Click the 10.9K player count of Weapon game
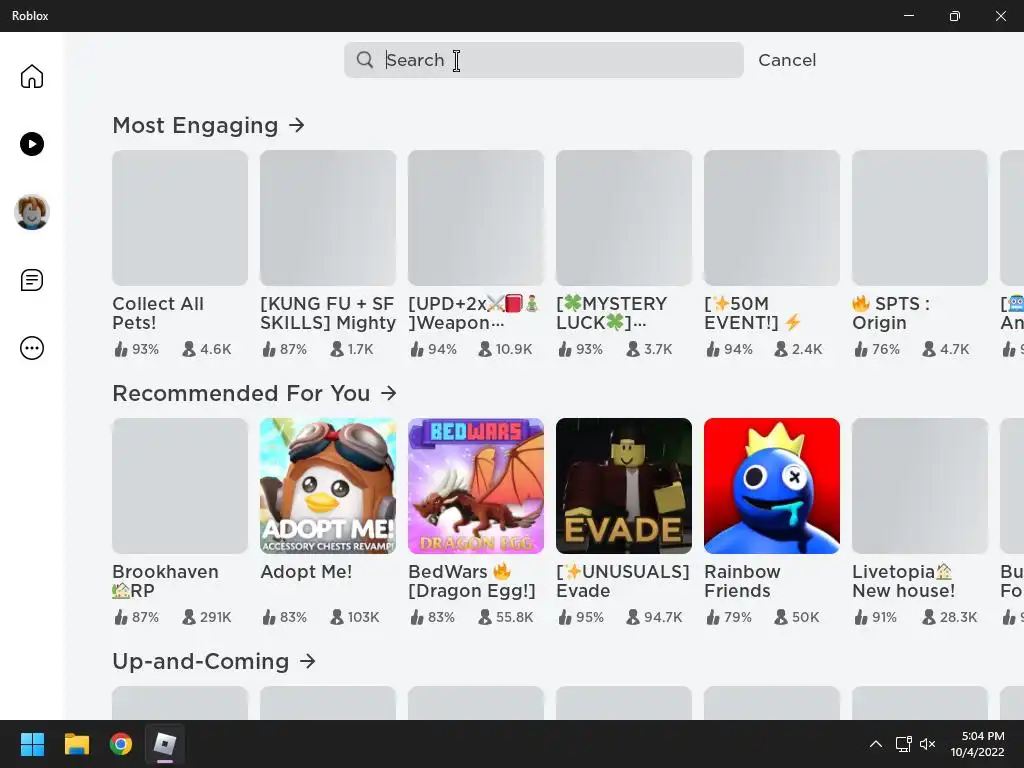 coord(505,349)
